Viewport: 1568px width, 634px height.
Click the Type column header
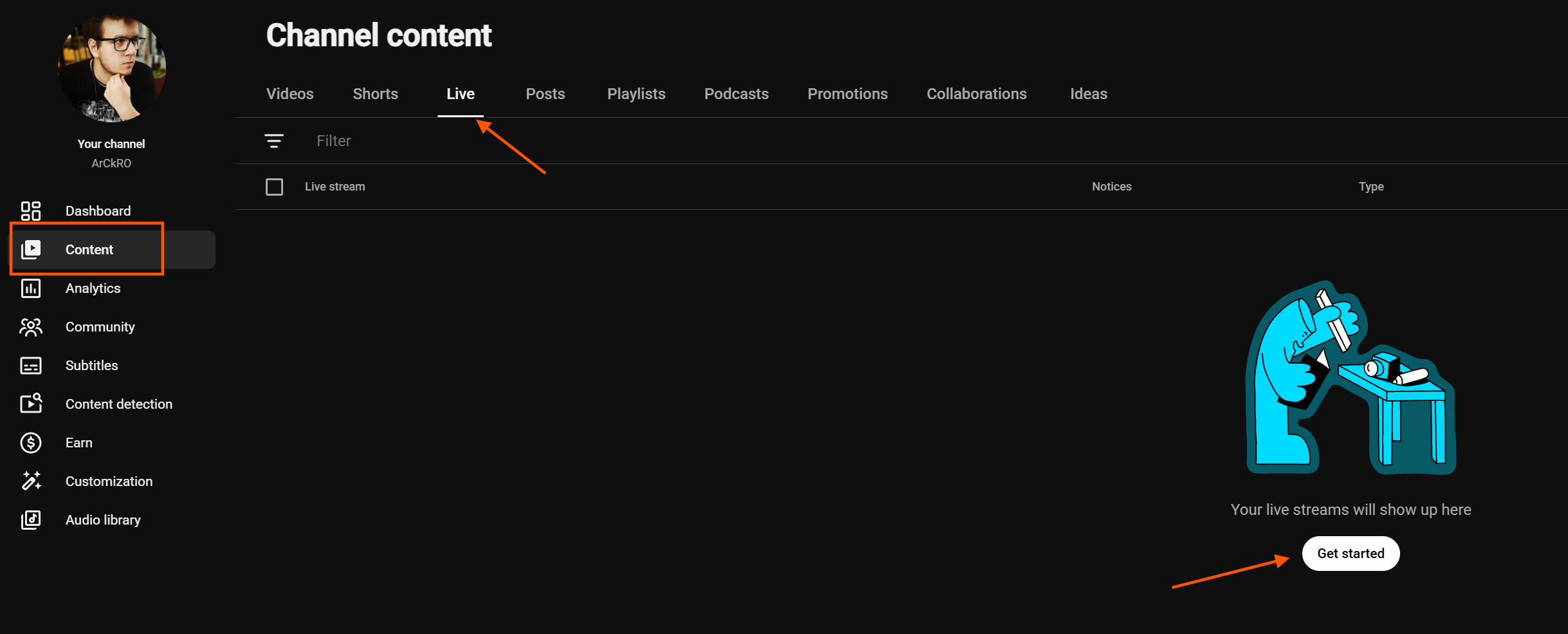[x=1371, y=187]
